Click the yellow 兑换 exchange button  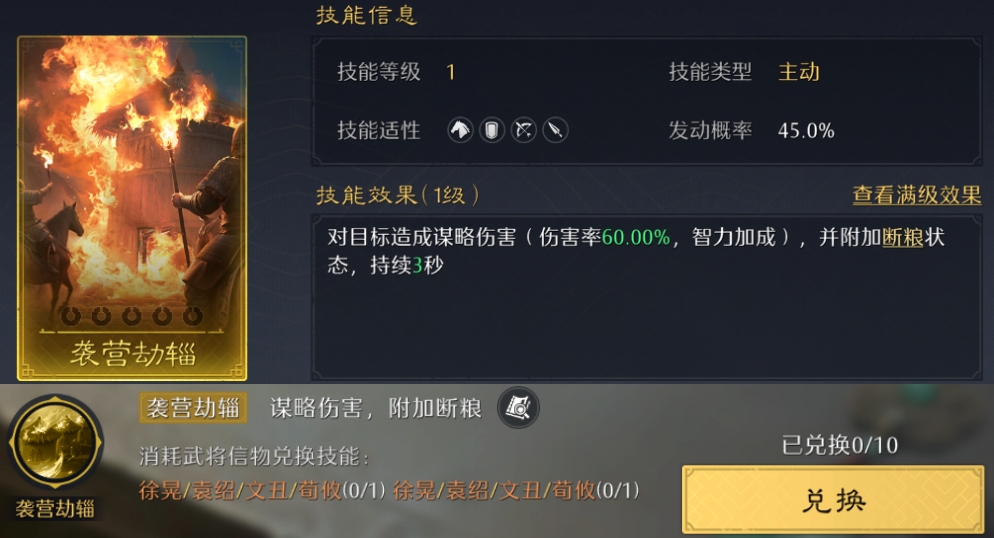(833, 500)
